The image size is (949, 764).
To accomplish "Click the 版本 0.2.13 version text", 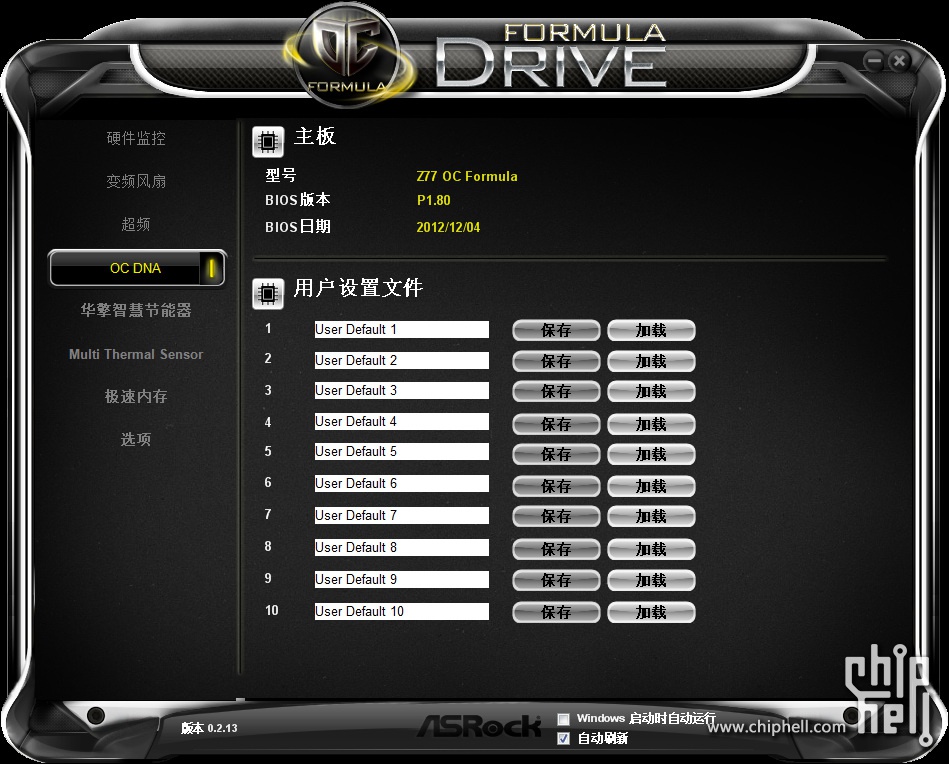I will coord(209,728).
